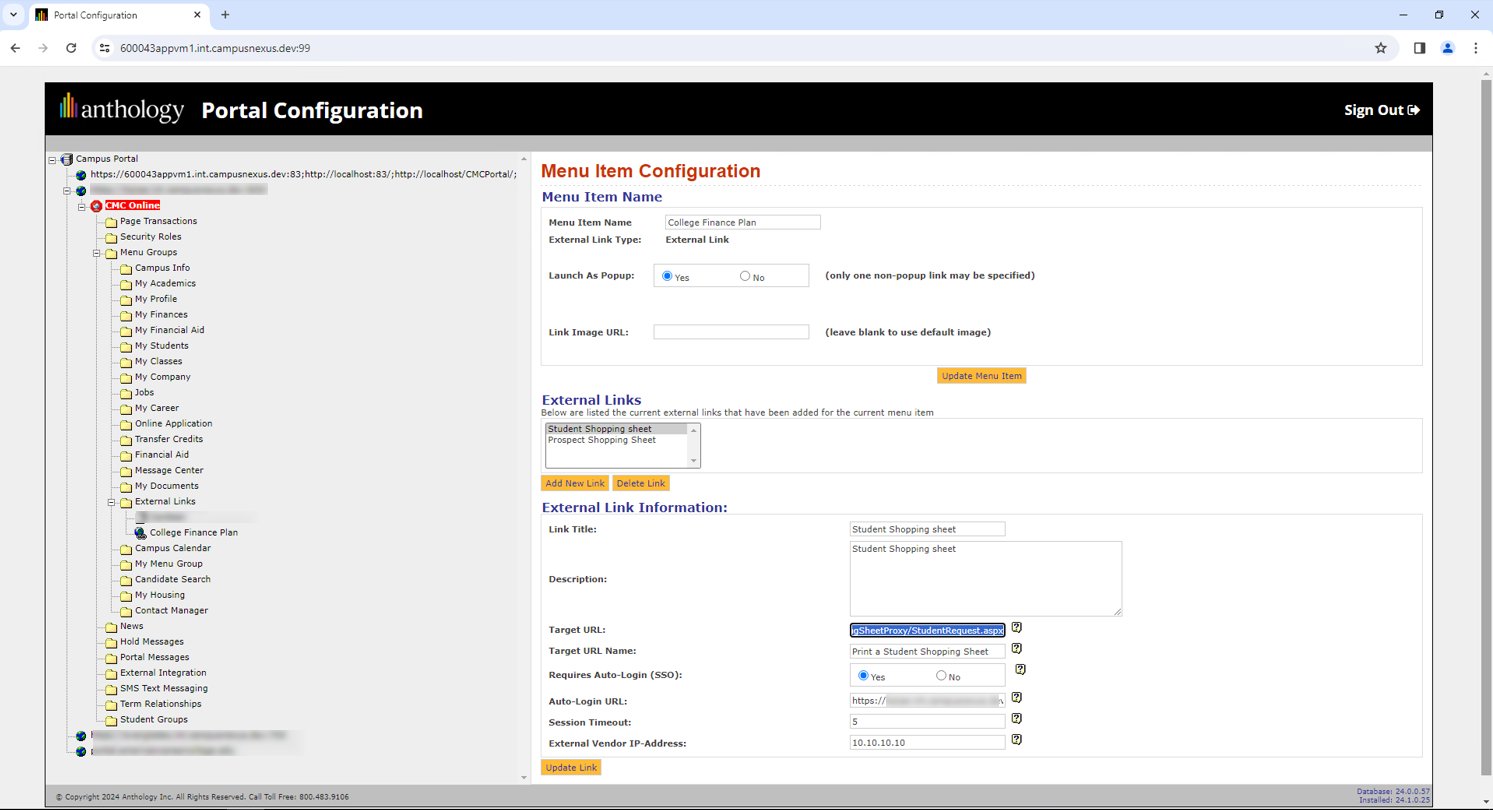Click help icon beside External Vendor IP-Address

click(x=1017, y=740)
